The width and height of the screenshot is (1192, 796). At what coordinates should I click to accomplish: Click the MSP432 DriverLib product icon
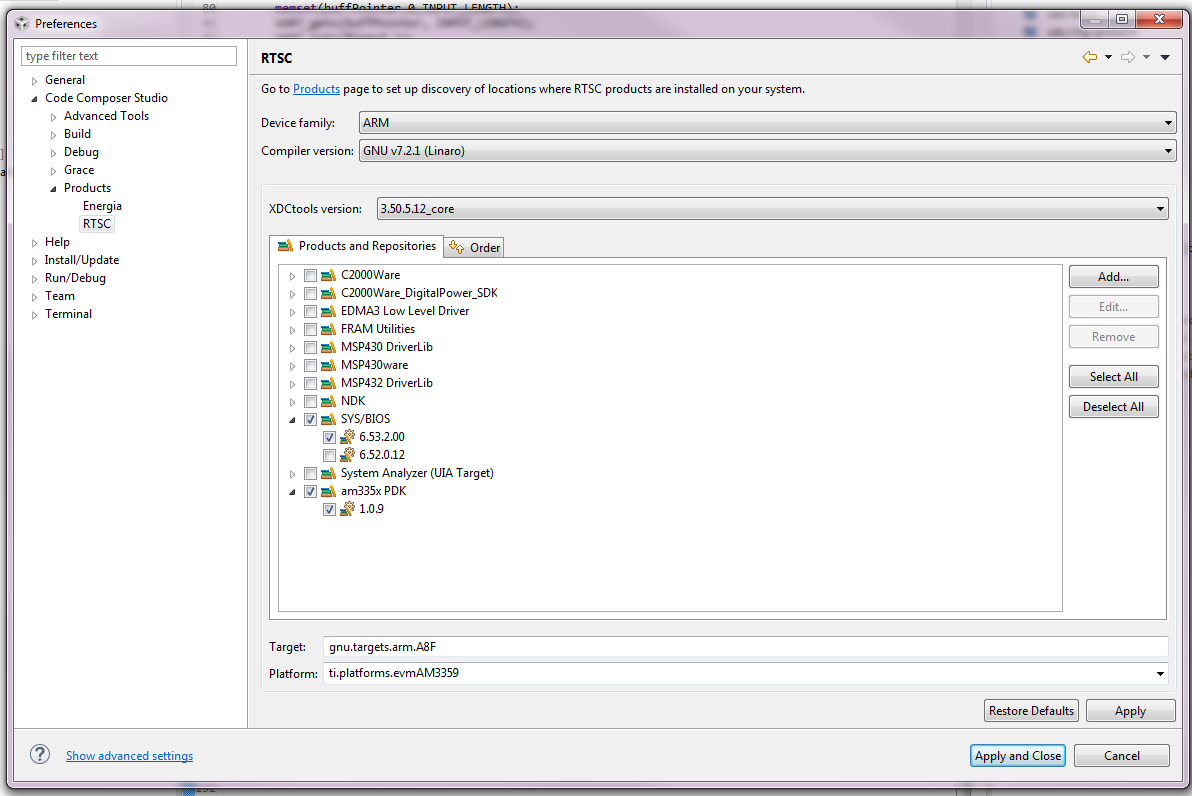pos(328,383)
